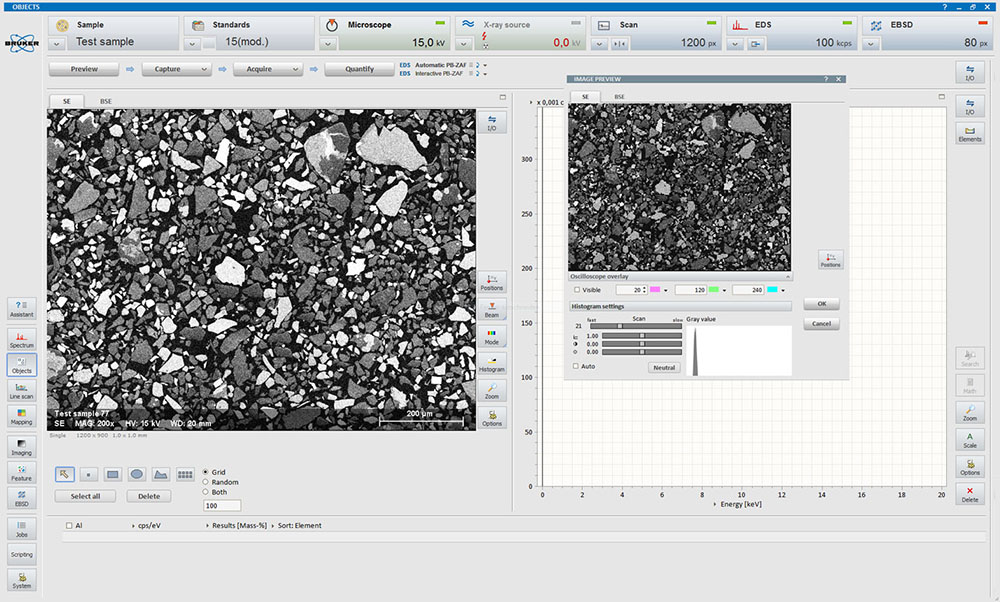The width and height of the screenshot is (1000, 602).
Task: Open the Scripting panel
Action: [22, 553]
